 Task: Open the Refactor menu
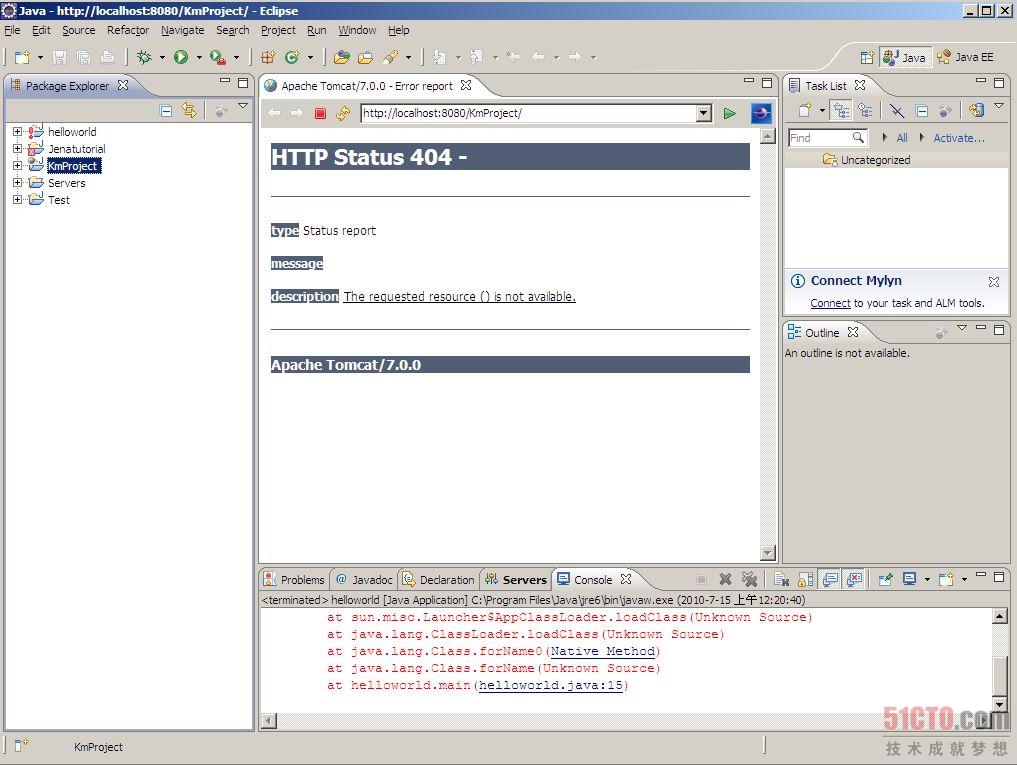(x=128, y=30)
